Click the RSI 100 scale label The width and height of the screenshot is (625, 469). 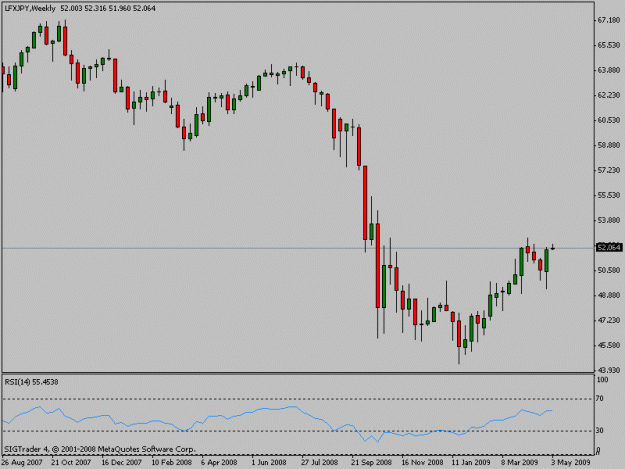click(602, 380)
